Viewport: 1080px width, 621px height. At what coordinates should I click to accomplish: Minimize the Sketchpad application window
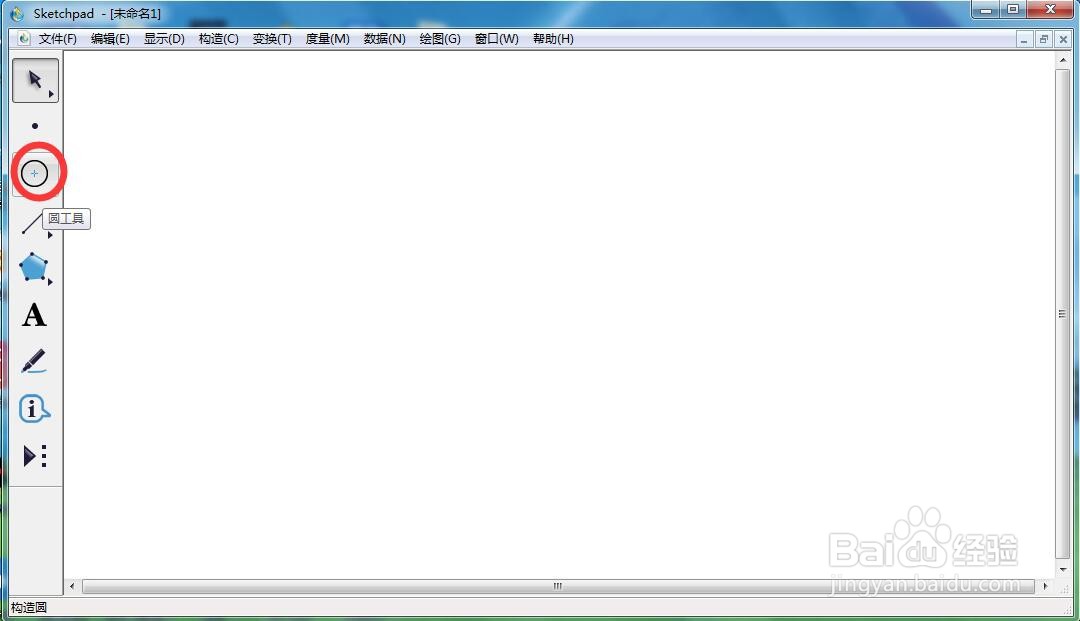tap(986, 10)
